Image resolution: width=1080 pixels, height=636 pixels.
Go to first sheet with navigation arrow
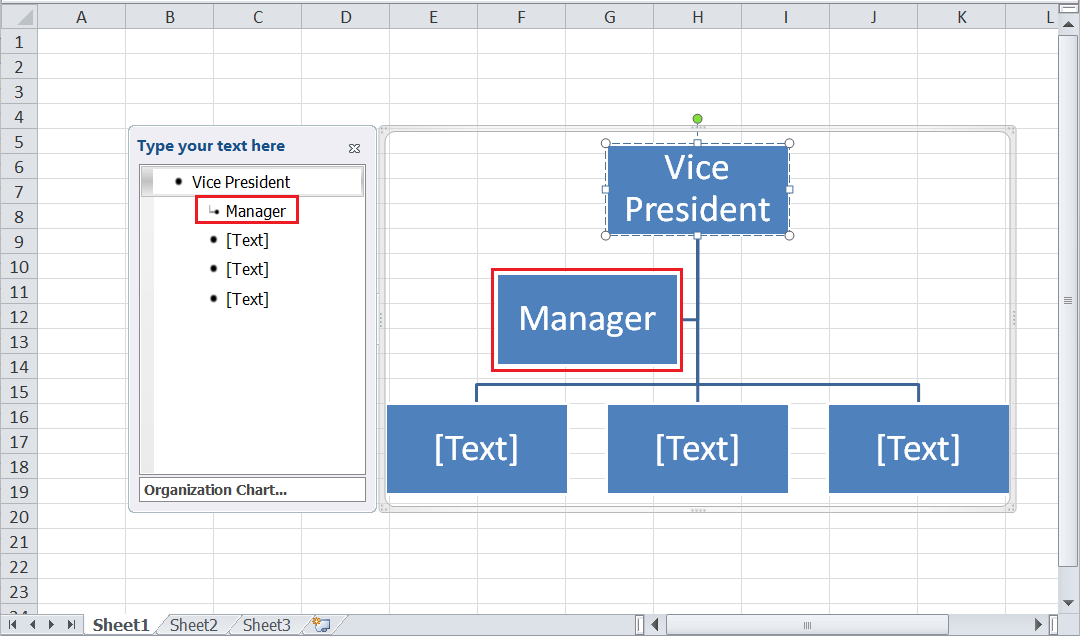[x=12, y=624]
